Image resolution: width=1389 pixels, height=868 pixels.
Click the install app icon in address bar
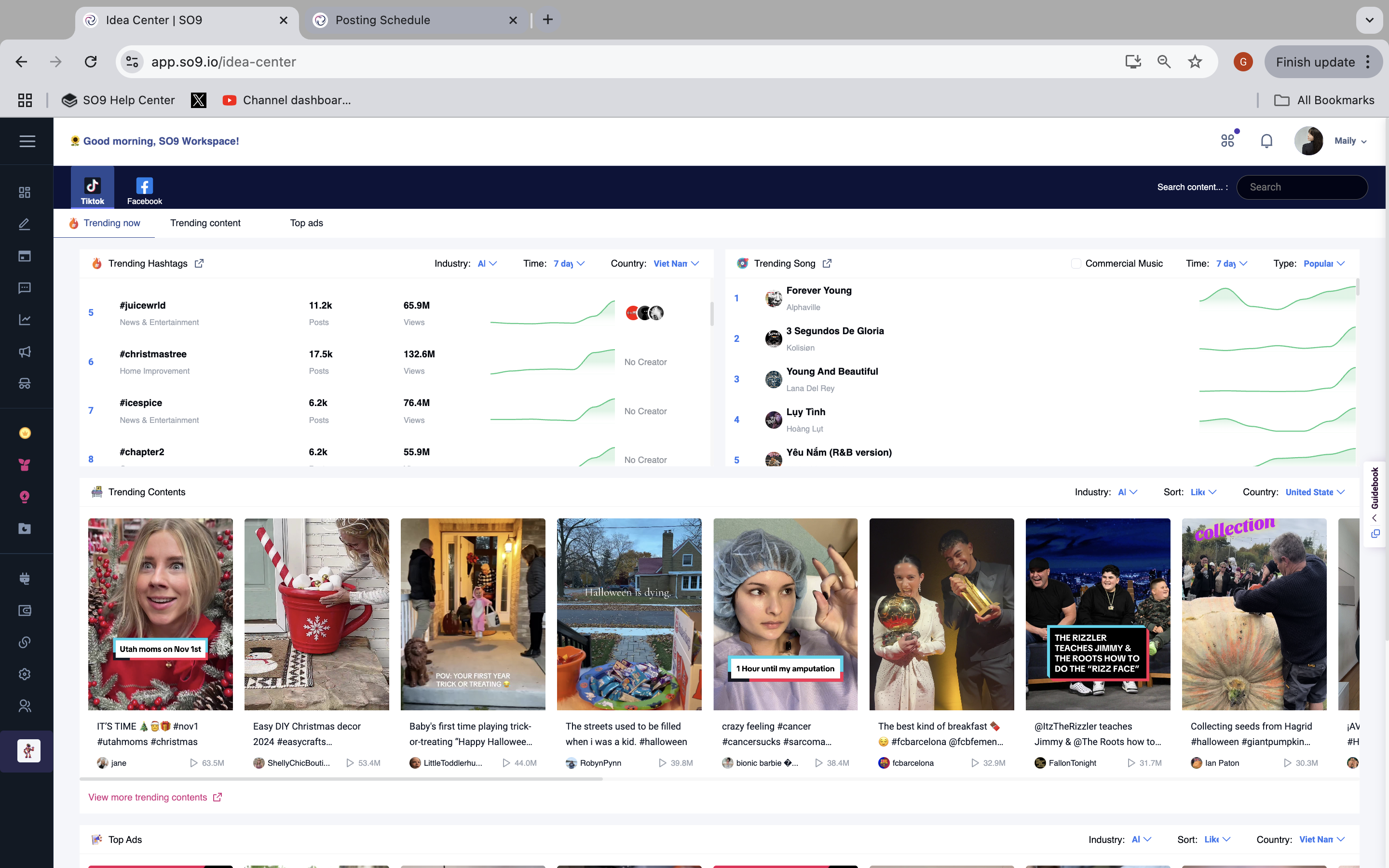click(x=1133, y=62)
